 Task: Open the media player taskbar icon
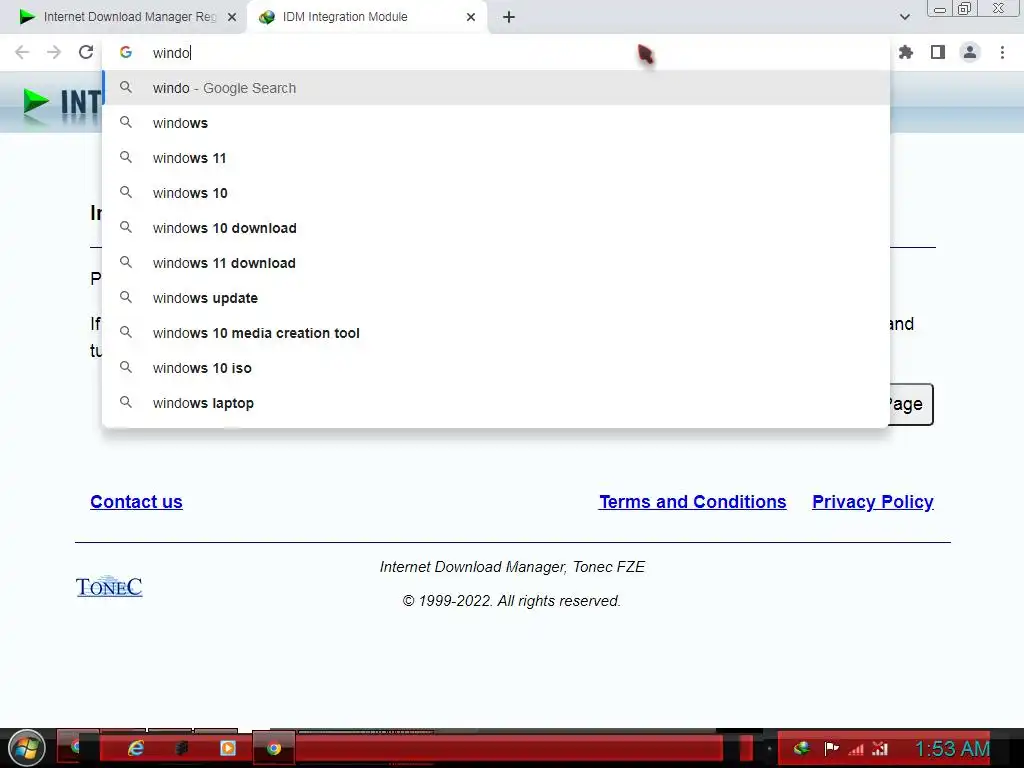coord(228,748)
